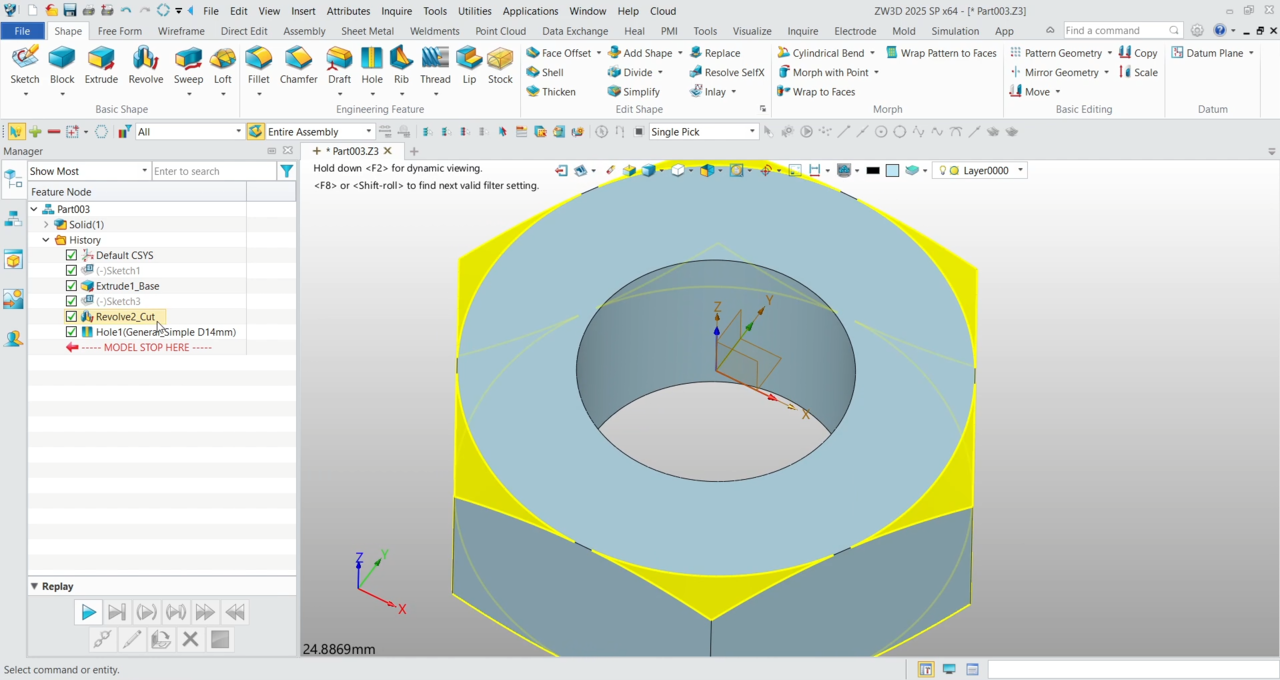
Task: Expand the Solid(1) tree node
Action: point(46,225)
